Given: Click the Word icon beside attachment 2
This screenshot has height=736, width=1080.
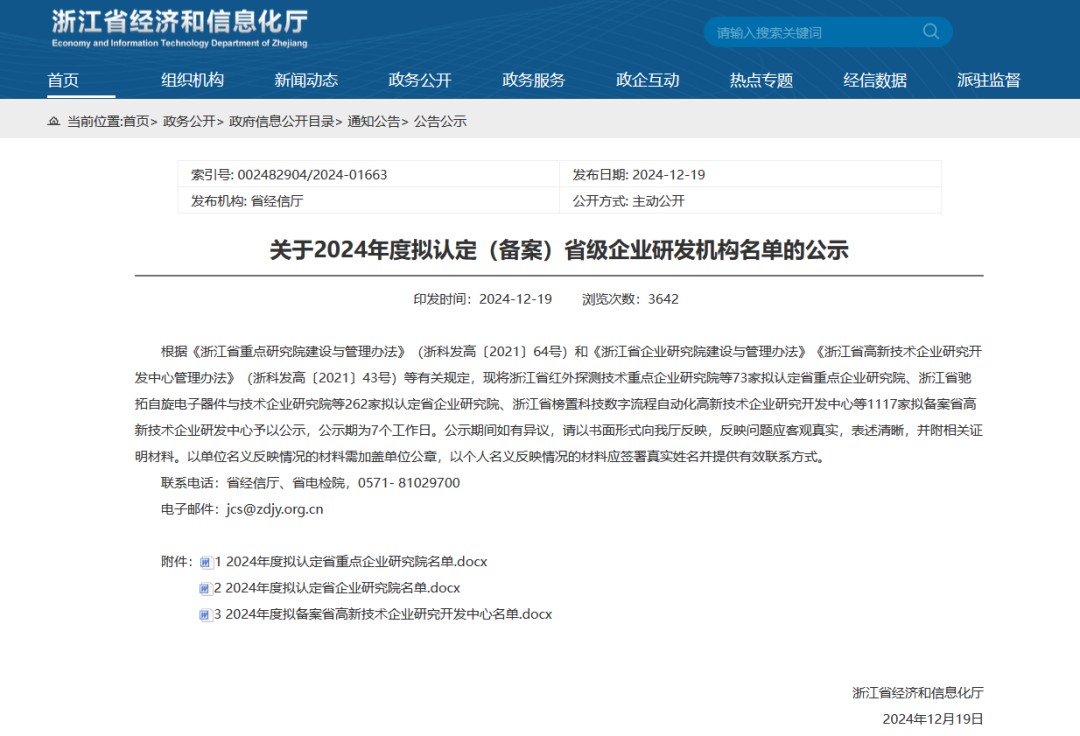Looking at the screenshot, I should (x=207, y=588).
